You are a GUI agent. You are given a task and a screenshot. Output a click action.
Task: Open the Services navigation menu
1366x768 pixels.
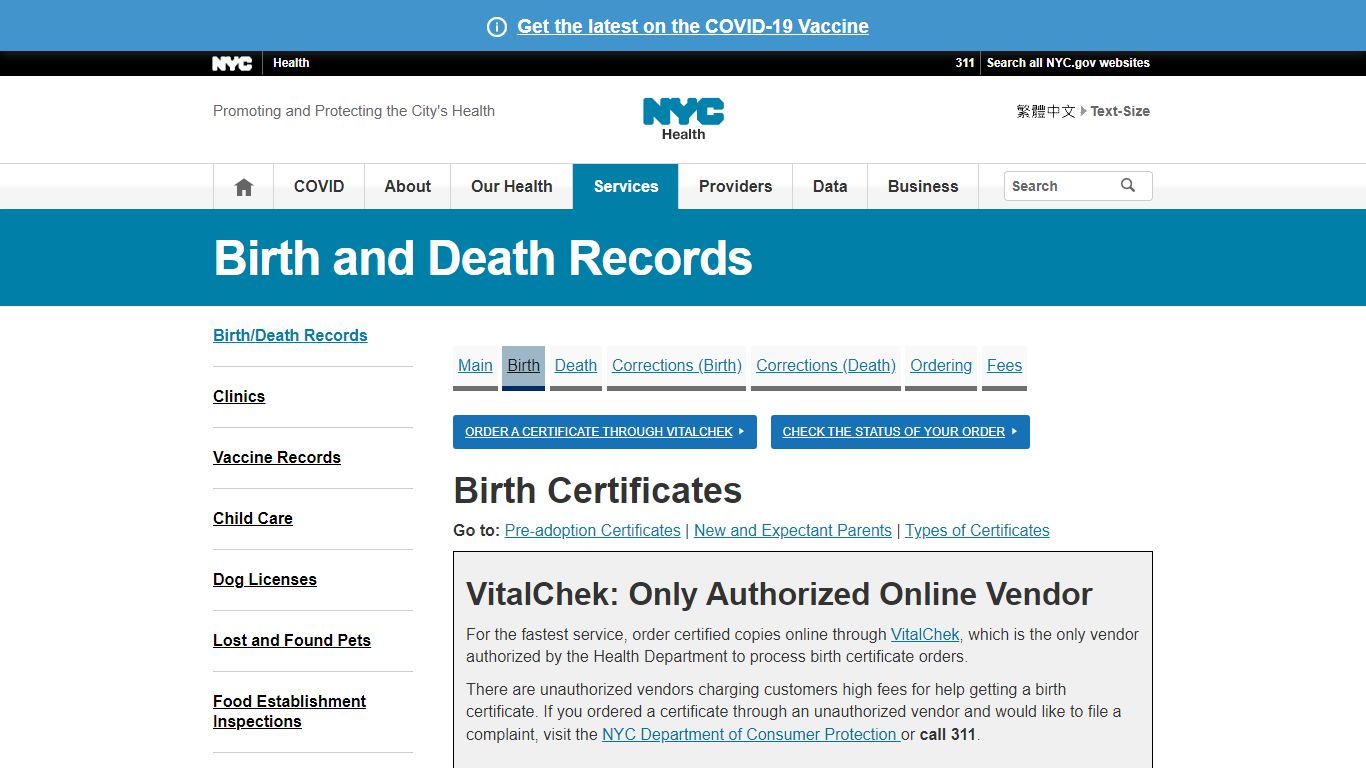[x=625, y=187]
